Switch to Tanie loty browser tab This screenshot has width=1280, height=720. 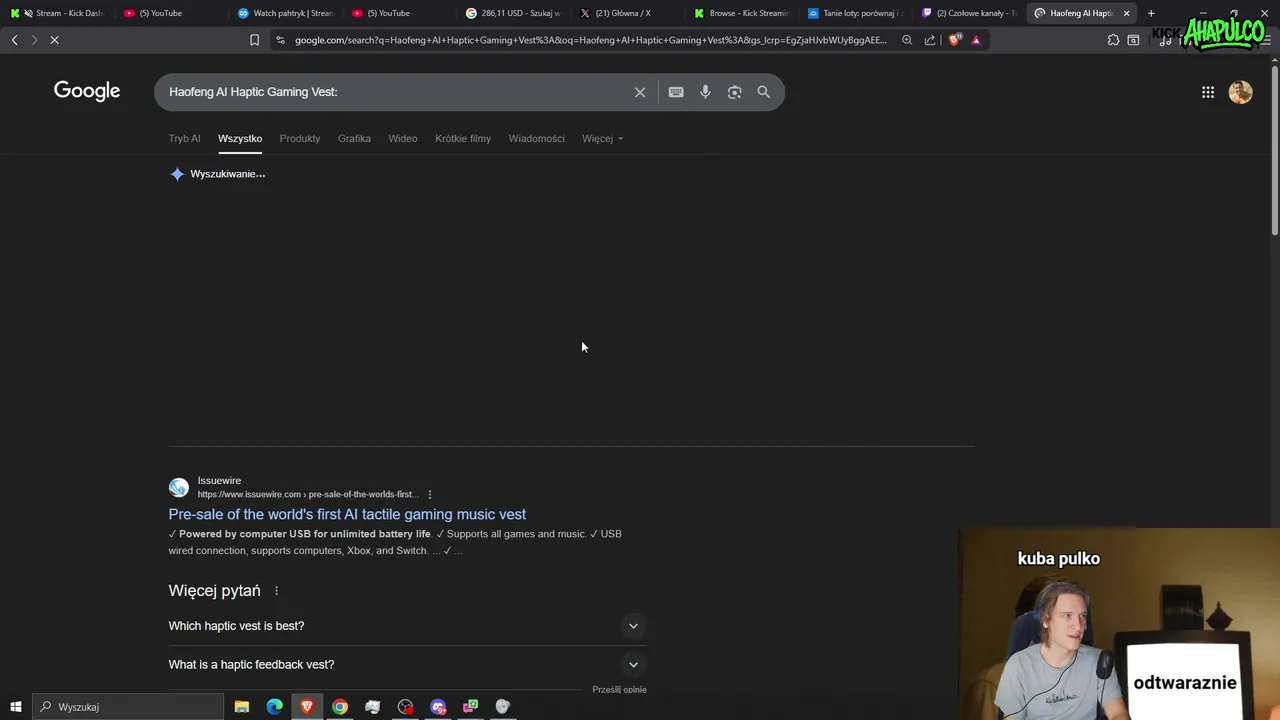click(855, 13)
